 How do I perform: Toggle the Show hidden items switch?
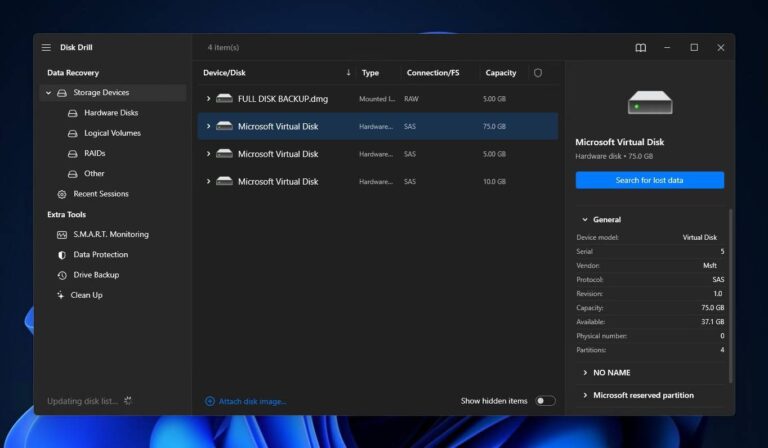544,401
